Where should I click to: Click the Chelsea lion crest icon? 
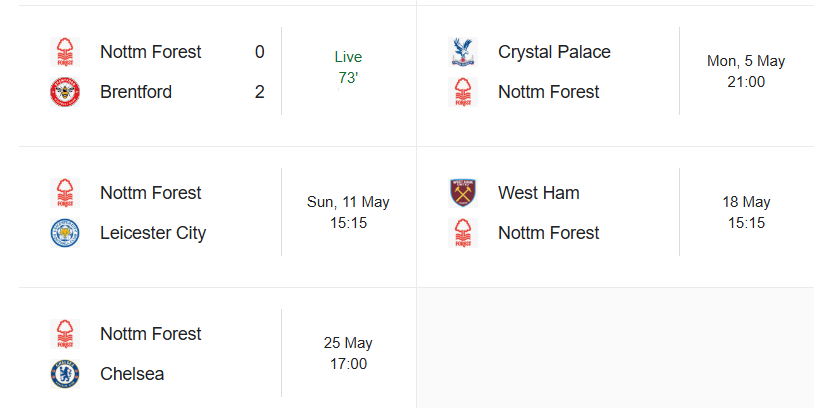pyautogui.click(x=65, y=374)
